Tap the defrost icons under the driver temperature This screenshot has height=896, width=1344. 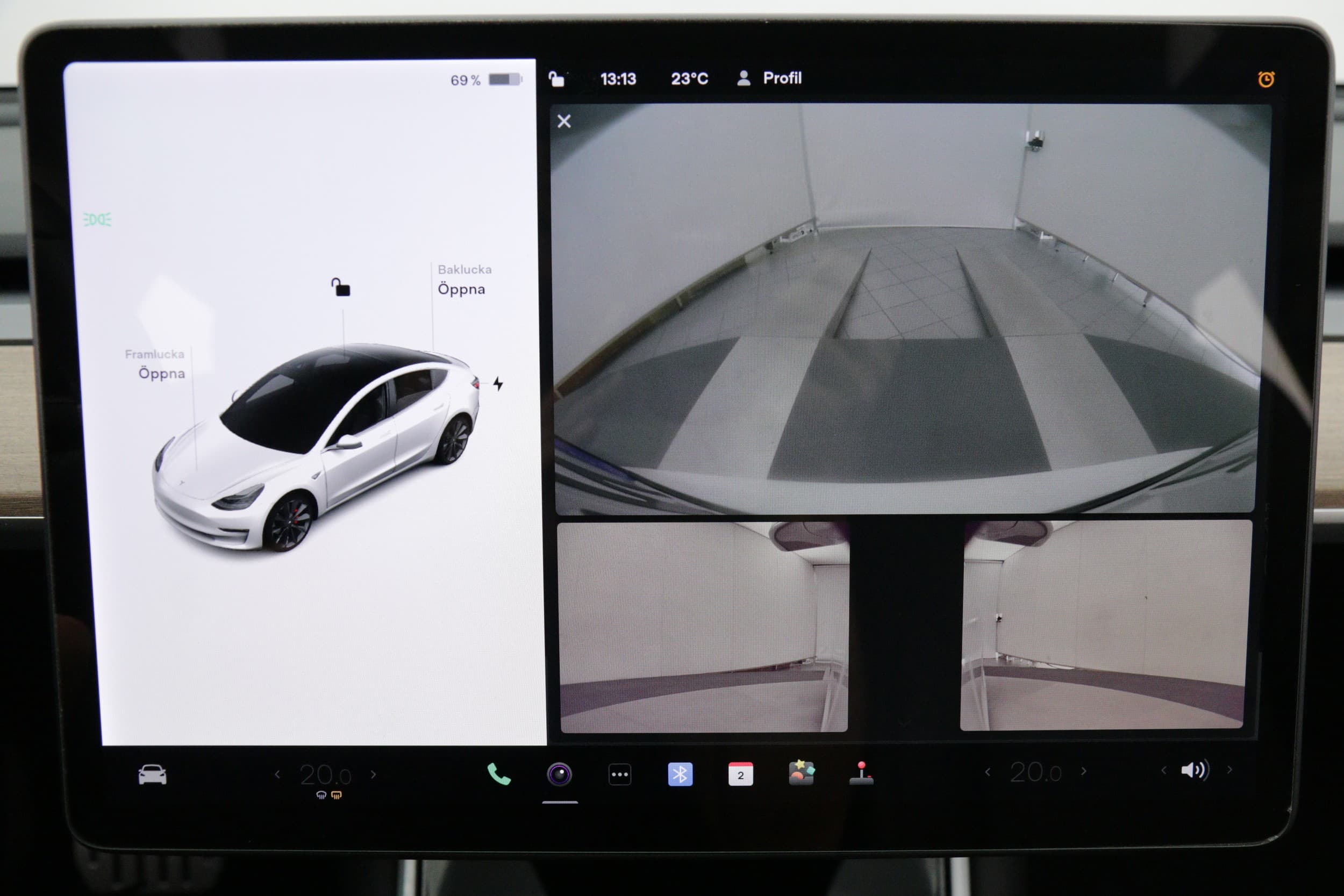(328, 795)
